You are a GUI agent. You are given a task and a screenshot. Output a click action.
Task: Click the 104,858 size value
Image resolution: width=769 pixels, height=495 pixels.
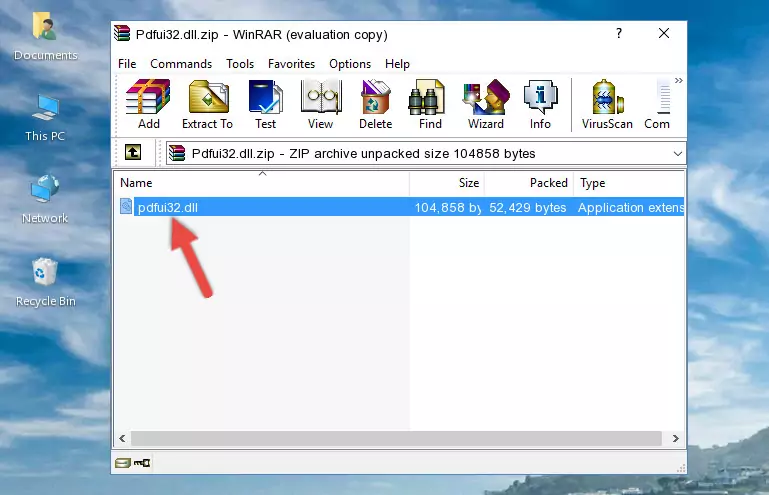pos(447,208)
